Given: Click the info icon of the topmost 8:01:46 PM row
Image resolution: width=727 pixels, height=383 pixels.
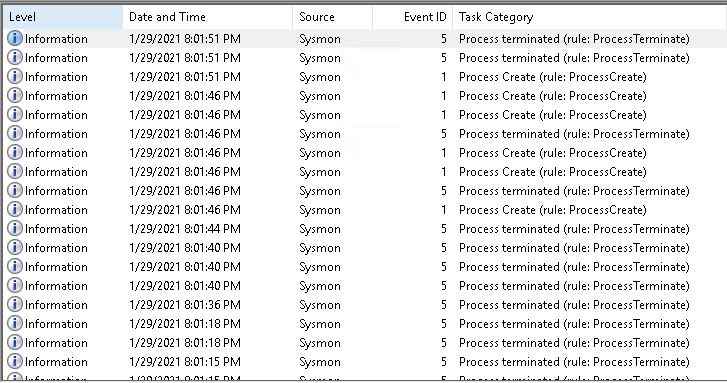Looking at the screenshot, I should click(x=15, y=96).
